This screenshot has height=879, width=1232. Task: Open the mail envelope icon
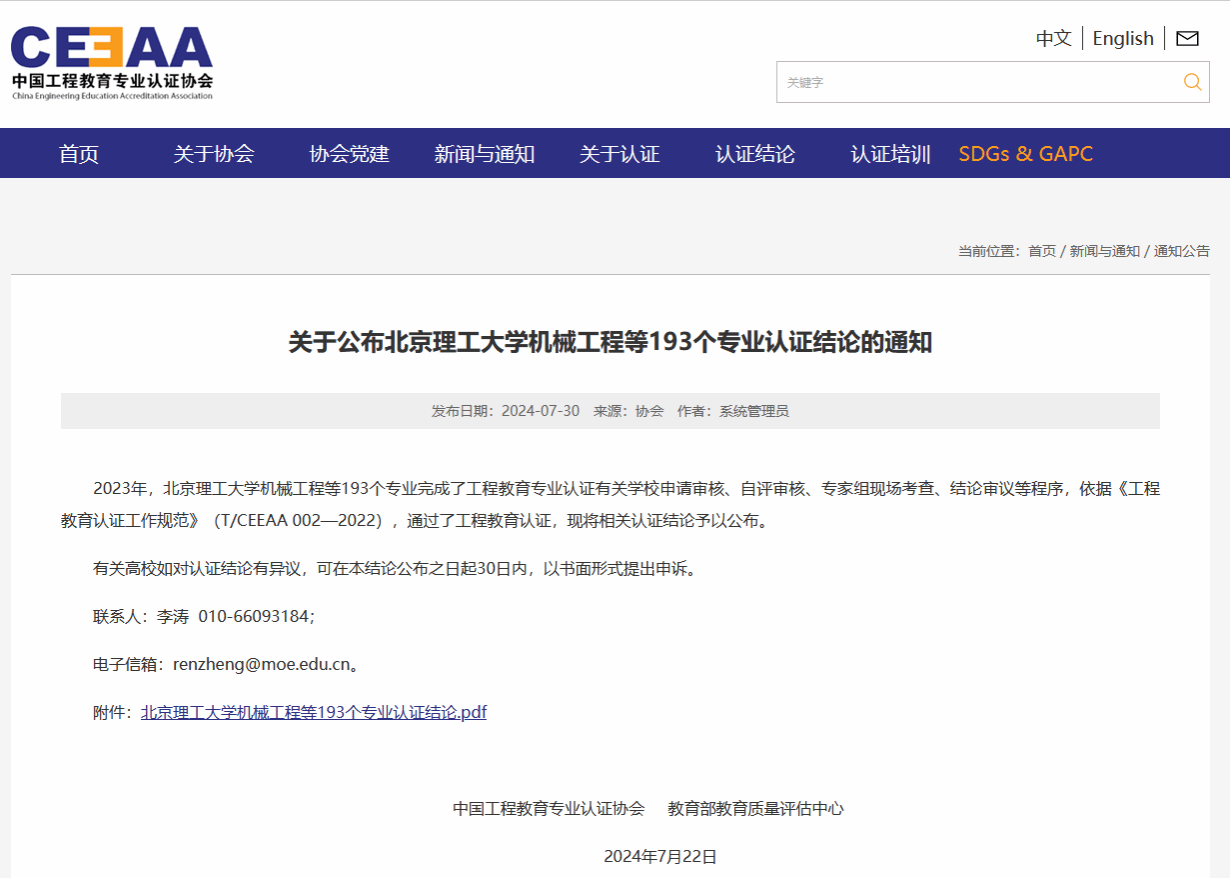click(x=1187, y=39)
